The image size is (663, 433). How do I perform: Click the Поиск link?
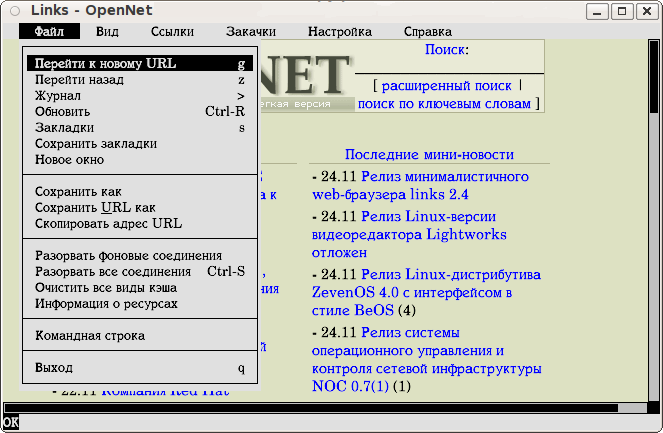coord(444,50)
